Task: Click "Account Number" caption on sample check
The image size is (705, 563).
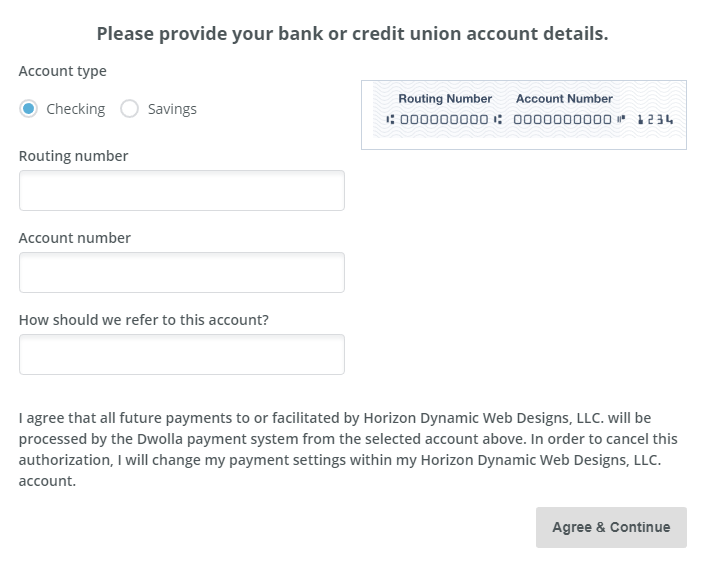Action: (x=564, y=99)
